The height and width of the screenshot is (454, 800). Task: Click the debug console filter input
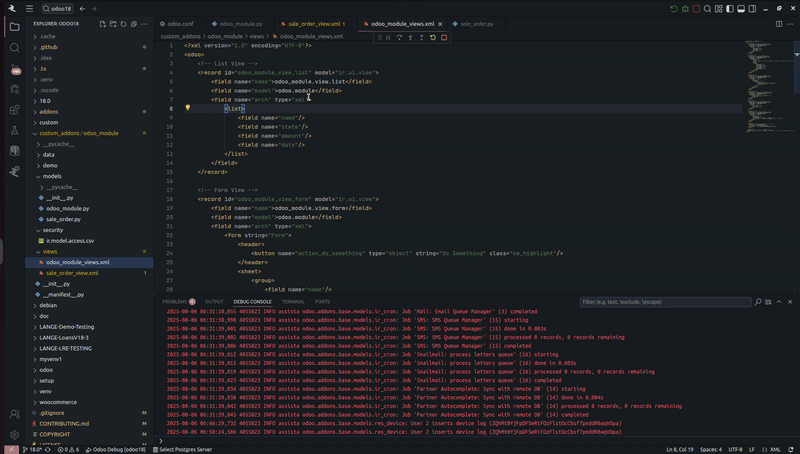[x=665, y=302]
